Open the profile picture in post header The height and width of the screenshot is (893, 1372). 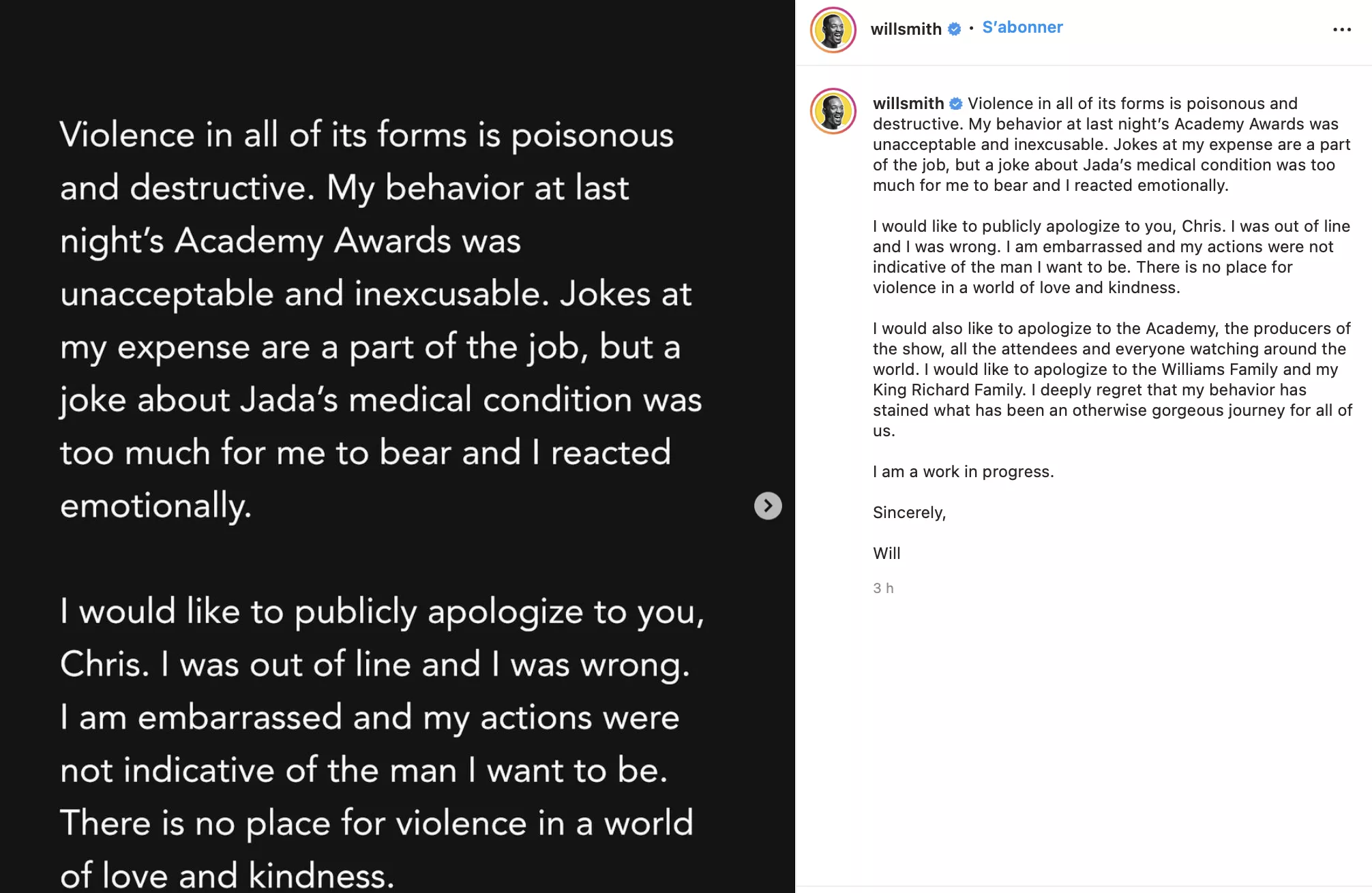click(x=833, y=30)
